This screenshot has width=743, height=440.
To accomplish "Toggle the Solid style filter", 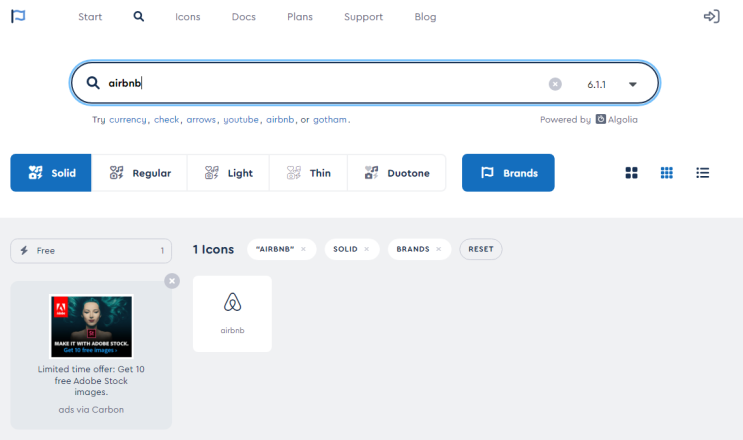I will 51,173.
